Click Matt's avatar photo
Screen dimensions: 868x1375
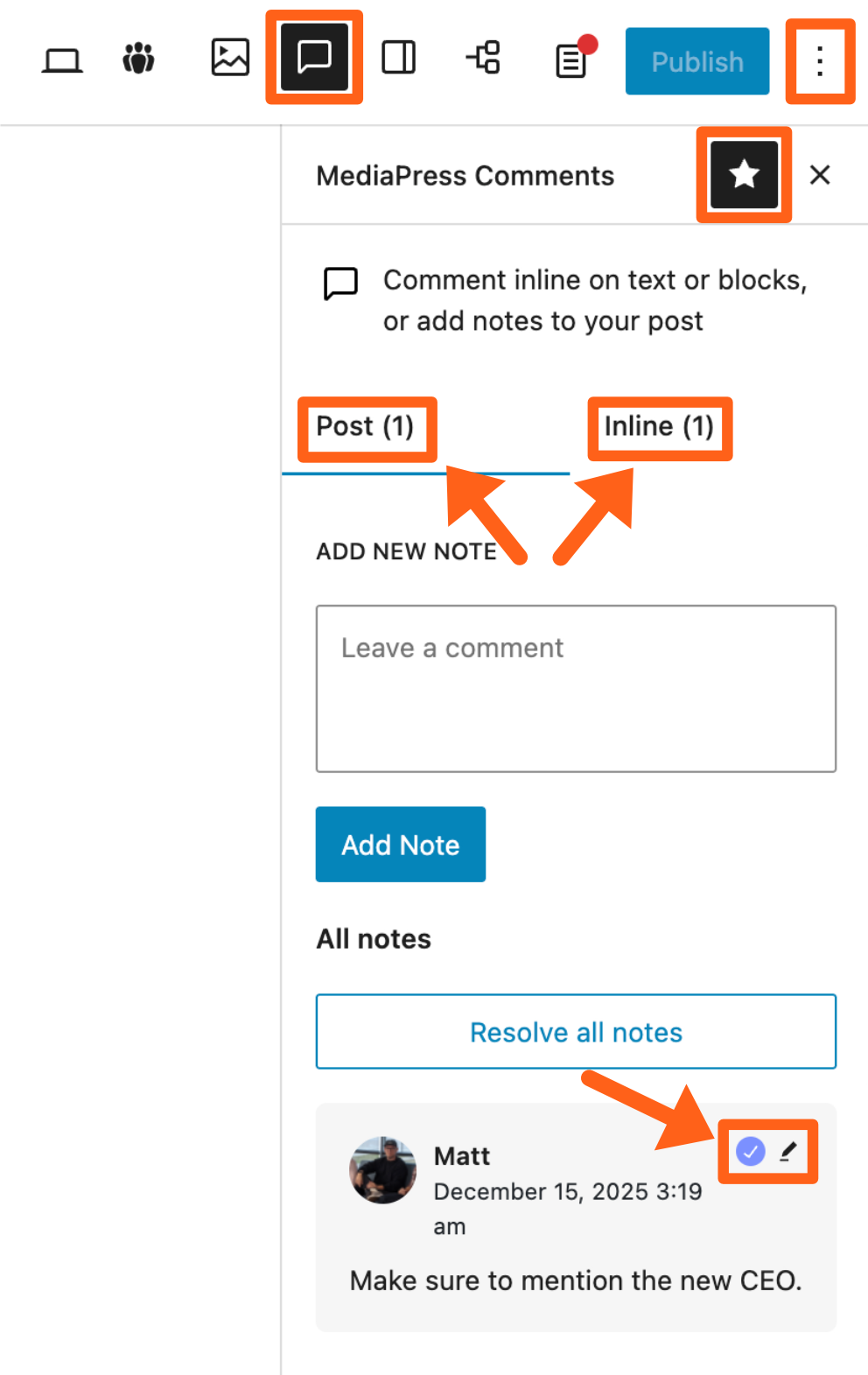click(383, 1170)
